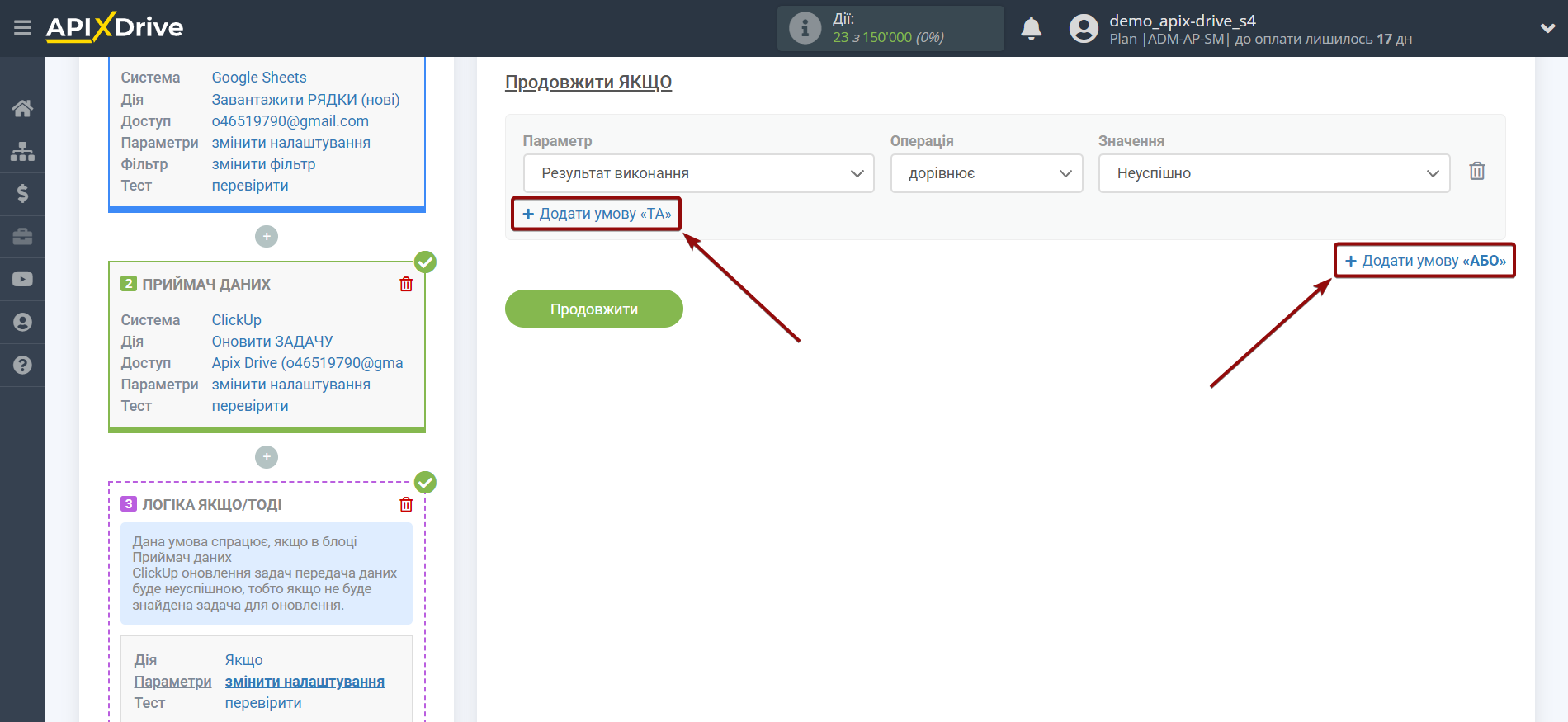Delete the ПРИЙМАЧ ДАНИХ block
This screenshot has height=722, width=1568.
406,284
